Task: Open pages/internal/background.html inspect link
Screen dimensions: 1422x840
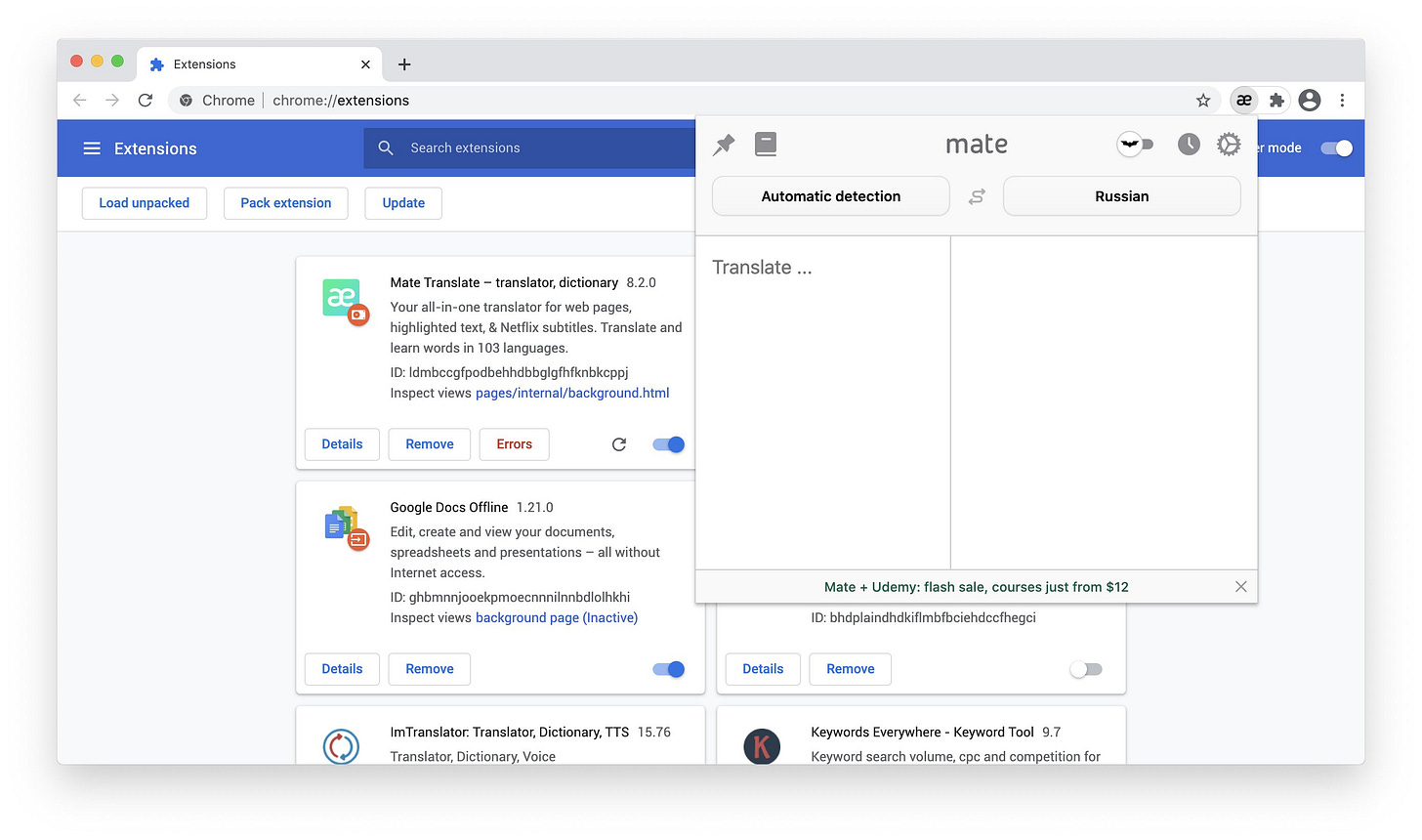Action: click(572, 393)
